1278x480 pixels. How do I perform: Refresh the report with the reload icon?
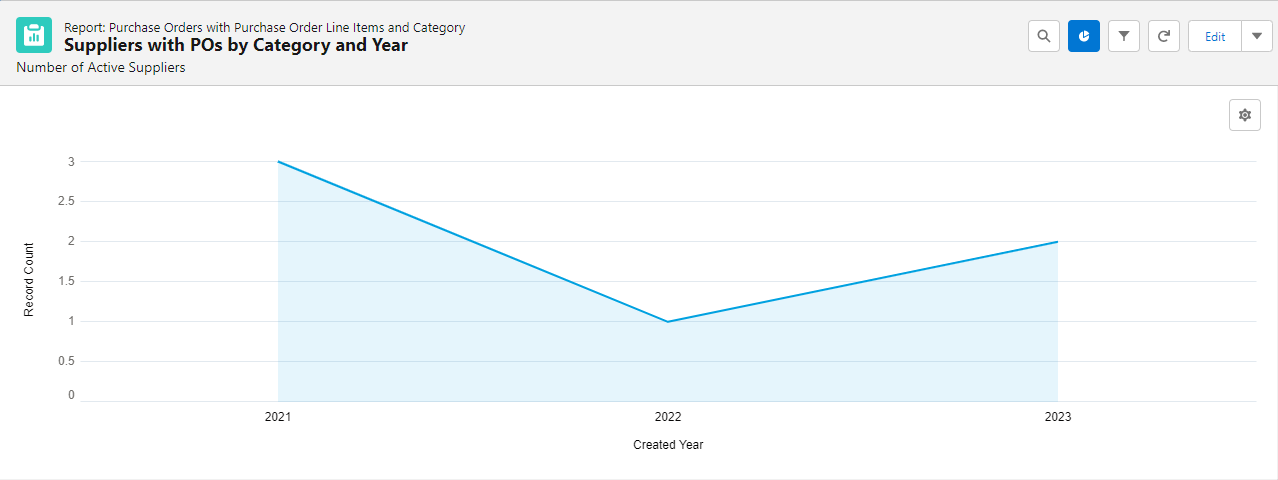[1164, 36]
